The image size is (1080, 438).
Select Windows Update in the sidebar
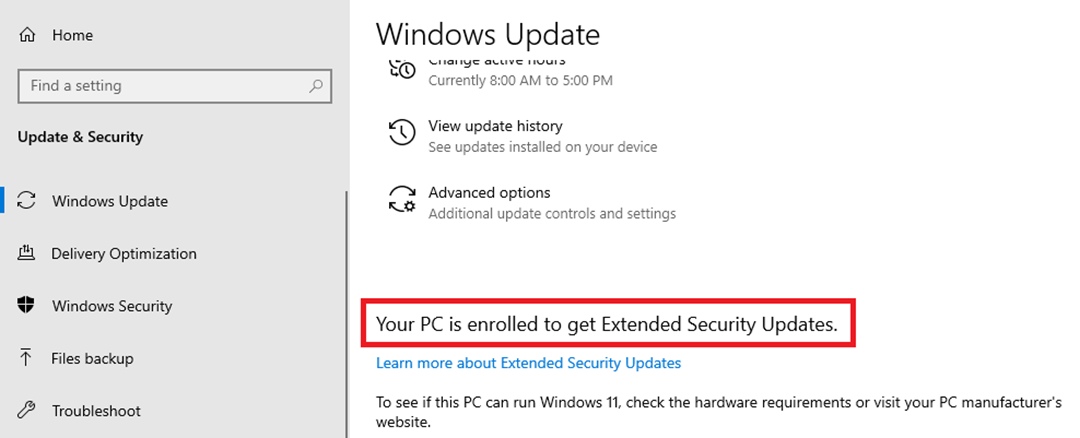click(x=110, y=201)
